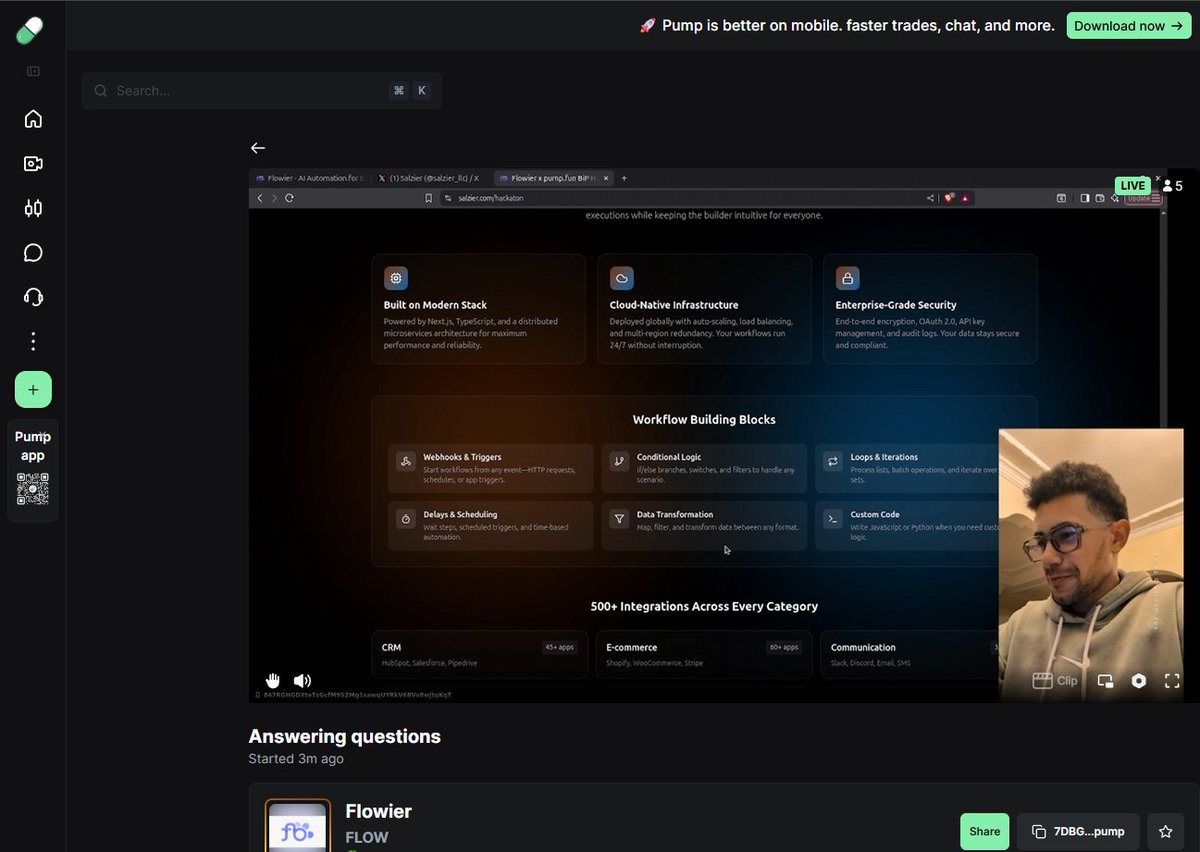Image resolution: width=1200 pixels, height=852 pixels.
Task: Open the livestreams camera icon
Action: [x=33, y=164]
